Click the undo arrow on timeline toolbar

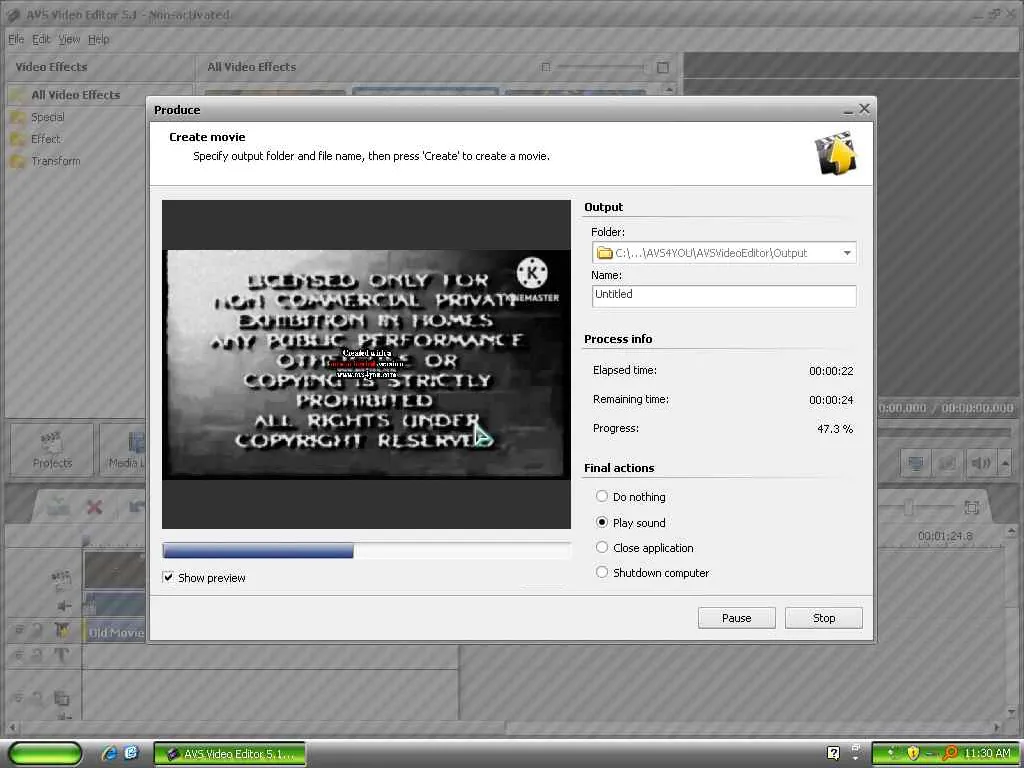click(x=136, y=507)
